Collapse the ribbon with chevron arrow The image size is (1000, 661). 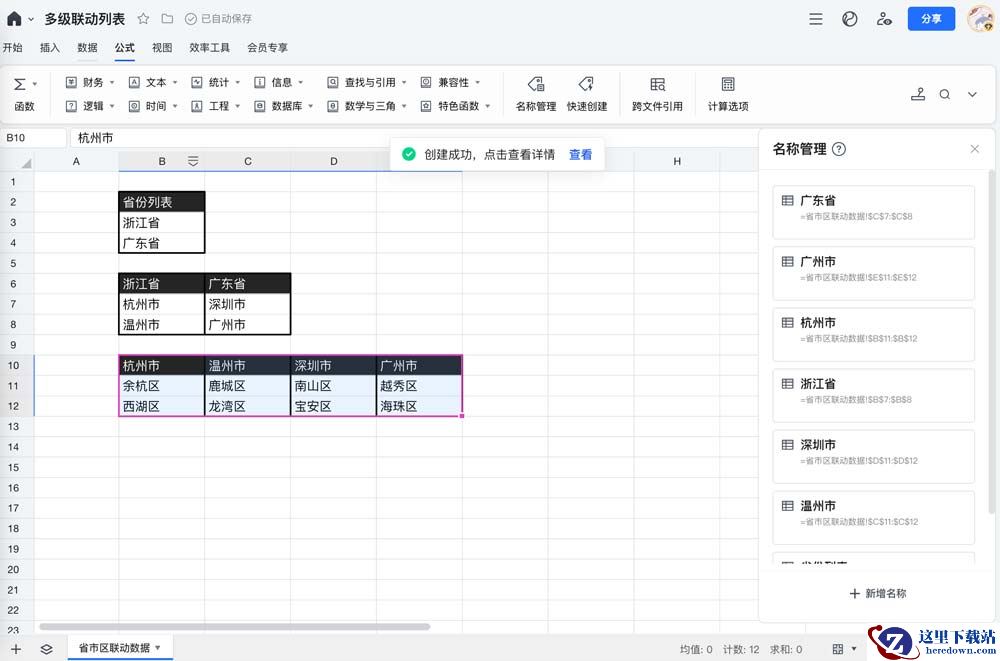click(x=972, y=94)
